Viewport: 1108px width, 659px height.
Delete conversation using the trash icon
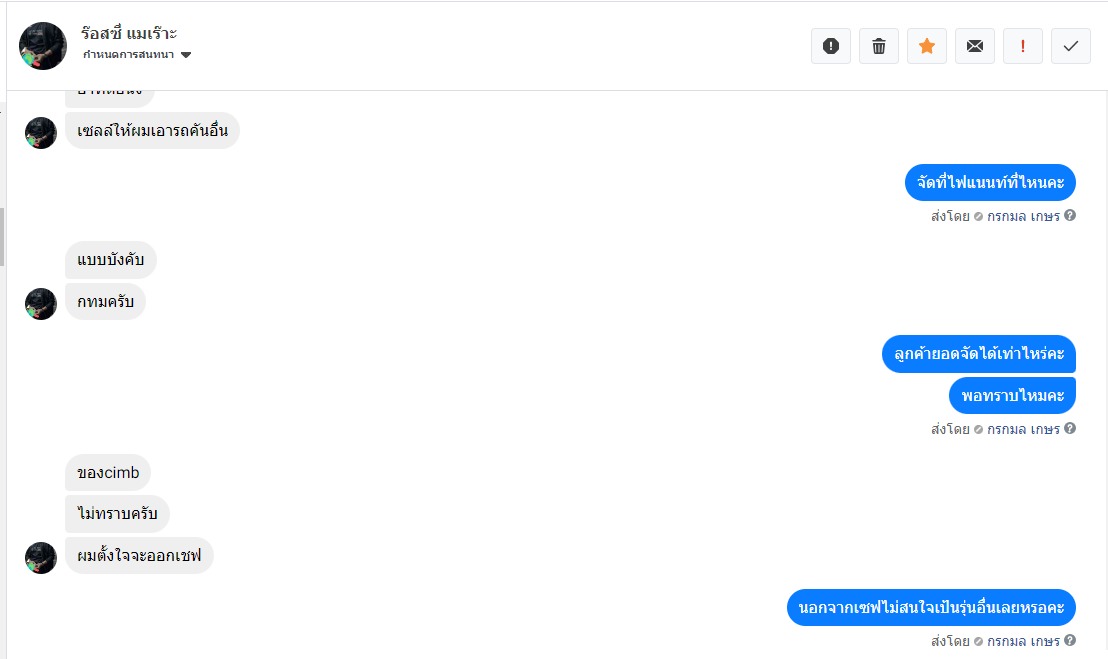(879, 46)
